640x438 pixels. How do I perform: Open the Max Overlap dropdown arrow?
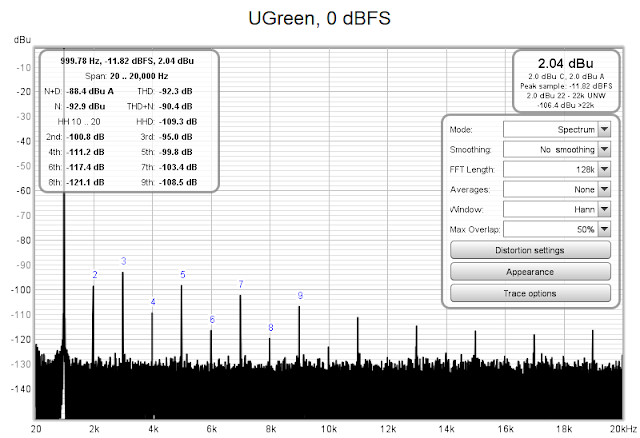604,229
